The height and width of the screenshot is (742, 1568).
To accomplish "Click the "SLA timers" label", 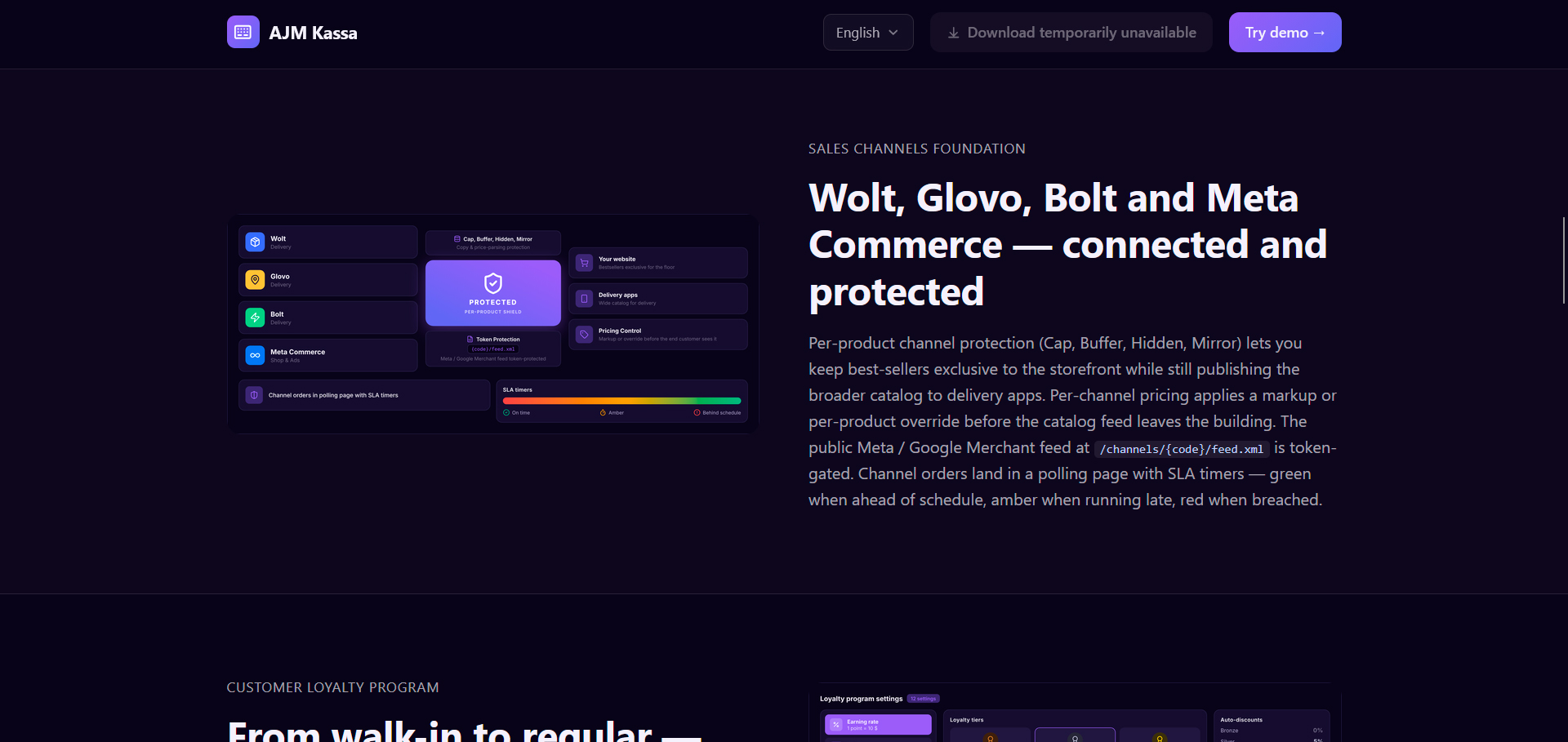I will (x=518, y=389).
